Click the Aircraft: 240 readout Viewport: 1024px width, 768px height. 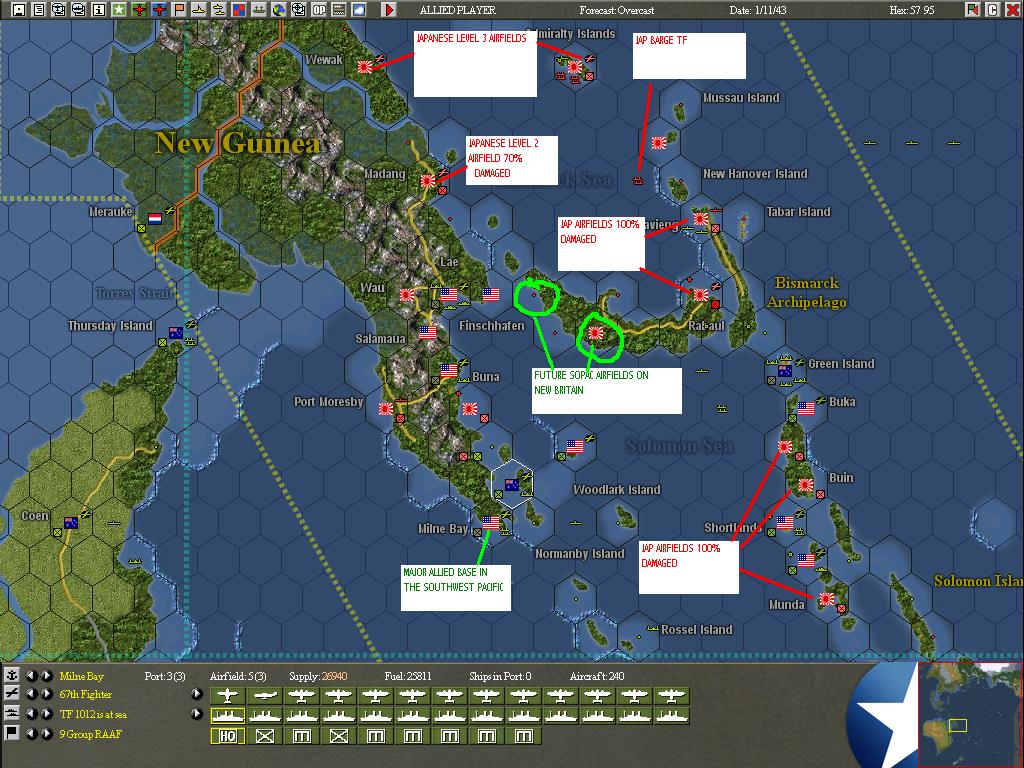coord(597,676)
